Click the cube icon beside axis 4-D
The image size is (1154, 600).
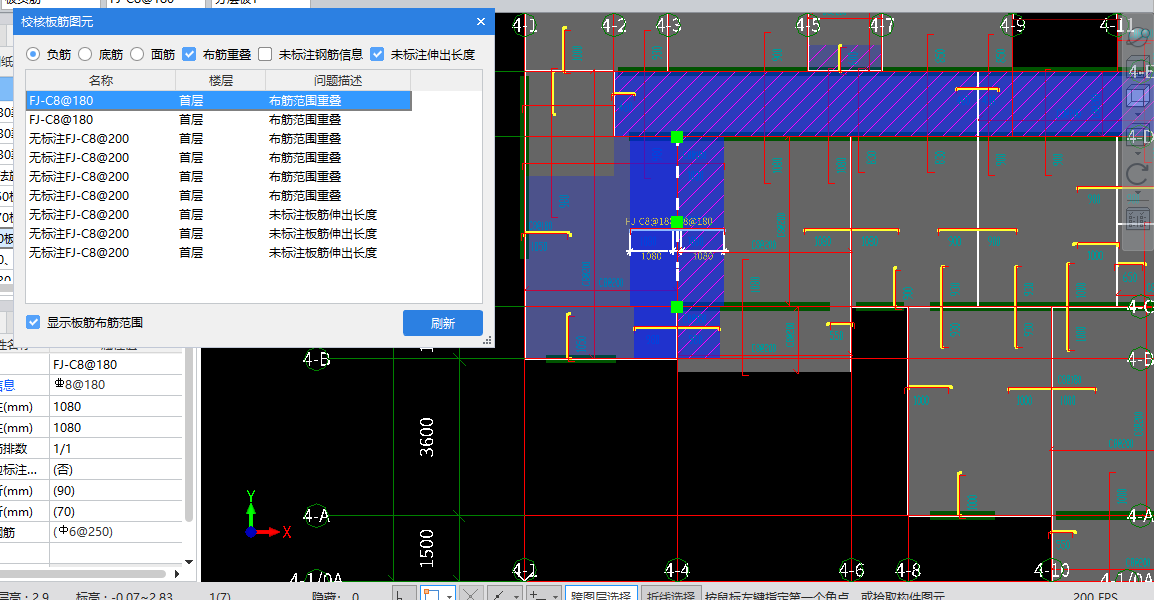(1138, 136)
